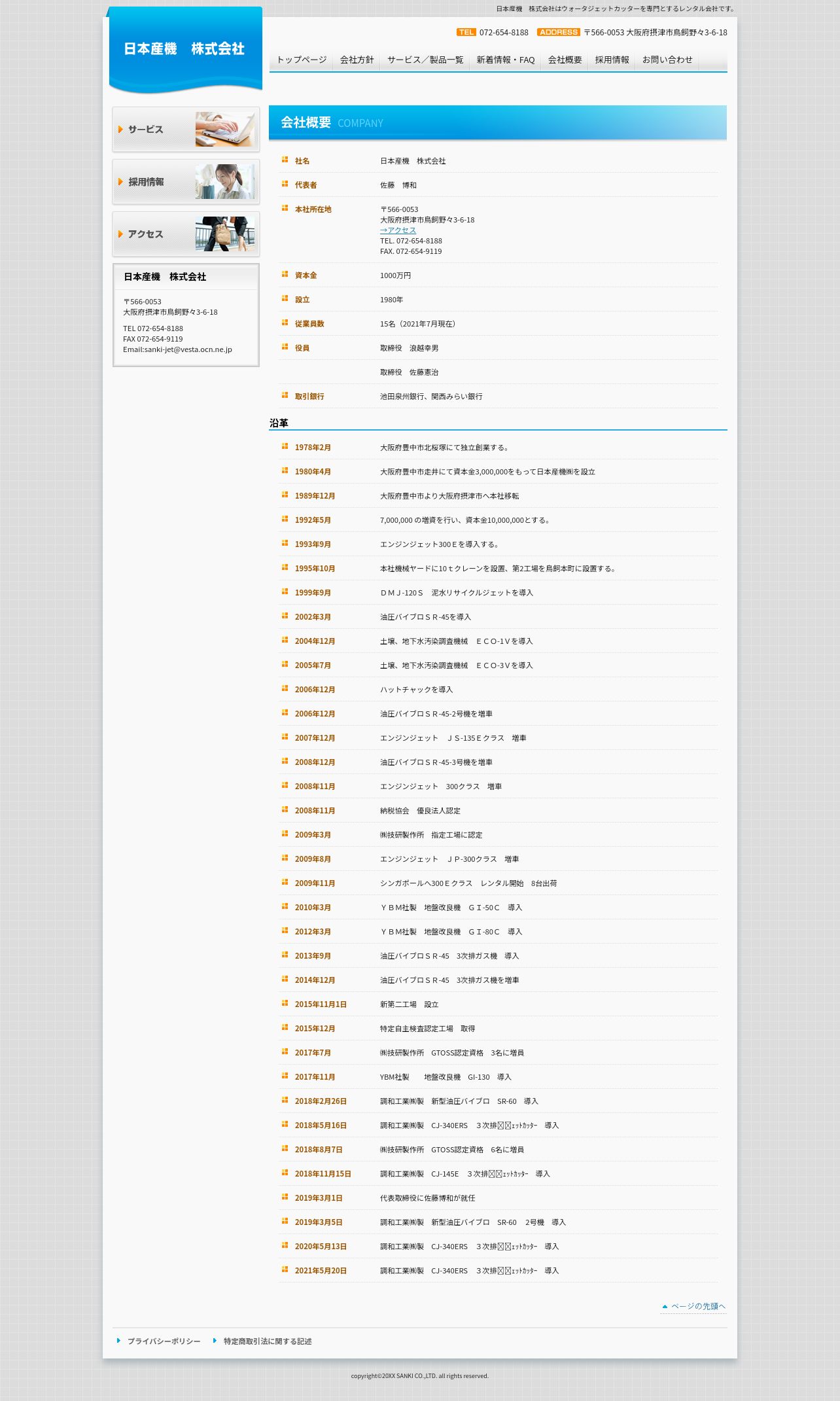The width and height of the screenshot is (840, 1401).
Task: Go to サービス／製品一覧 in the navigation
Action: 425,60
